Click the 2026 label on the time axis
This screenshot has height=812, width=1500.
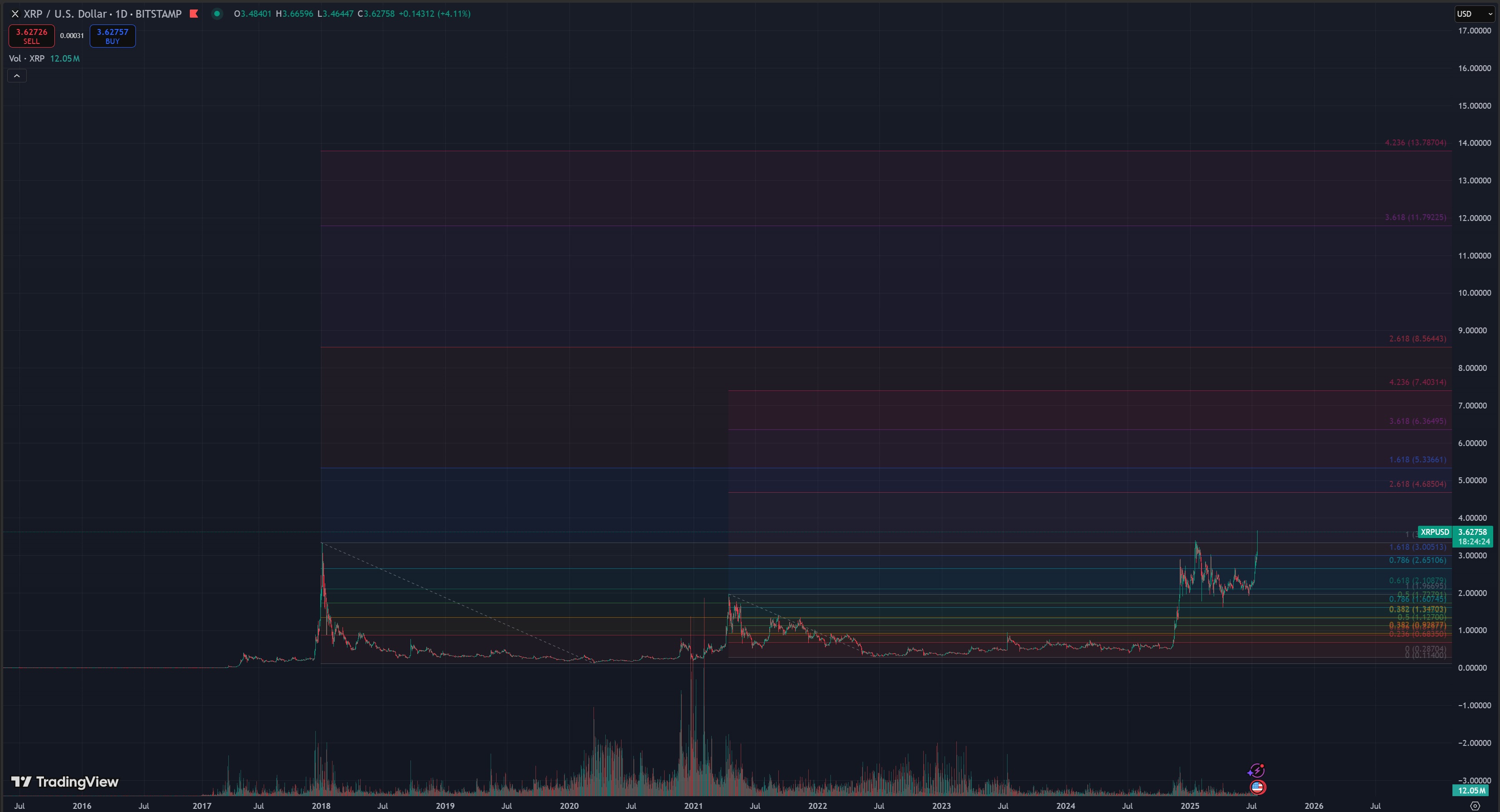tap(1314, 806)
